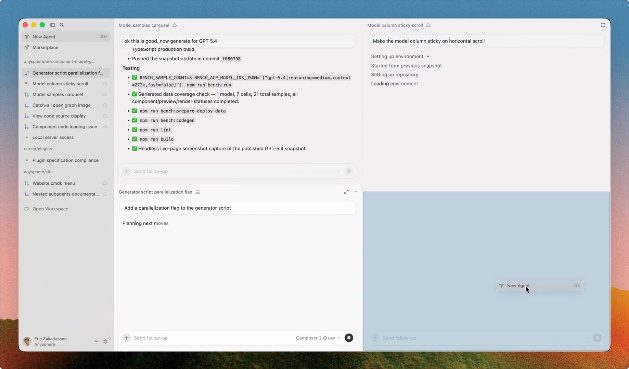Open the Local server access chat
The image size is (629, 369).
click(66, 138)
